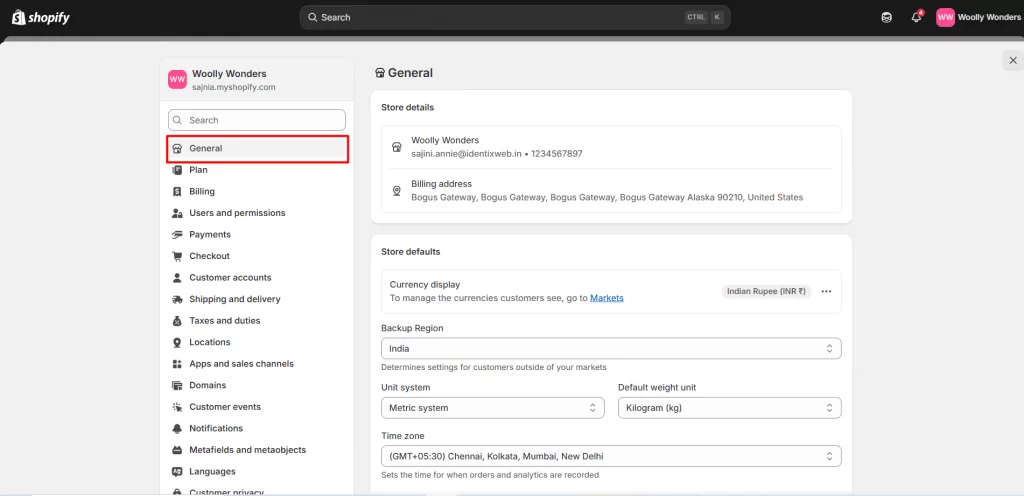This screenshot has width=1024, height=496.
Task: Follow the Markets link
Action: [x=607, y=298]
